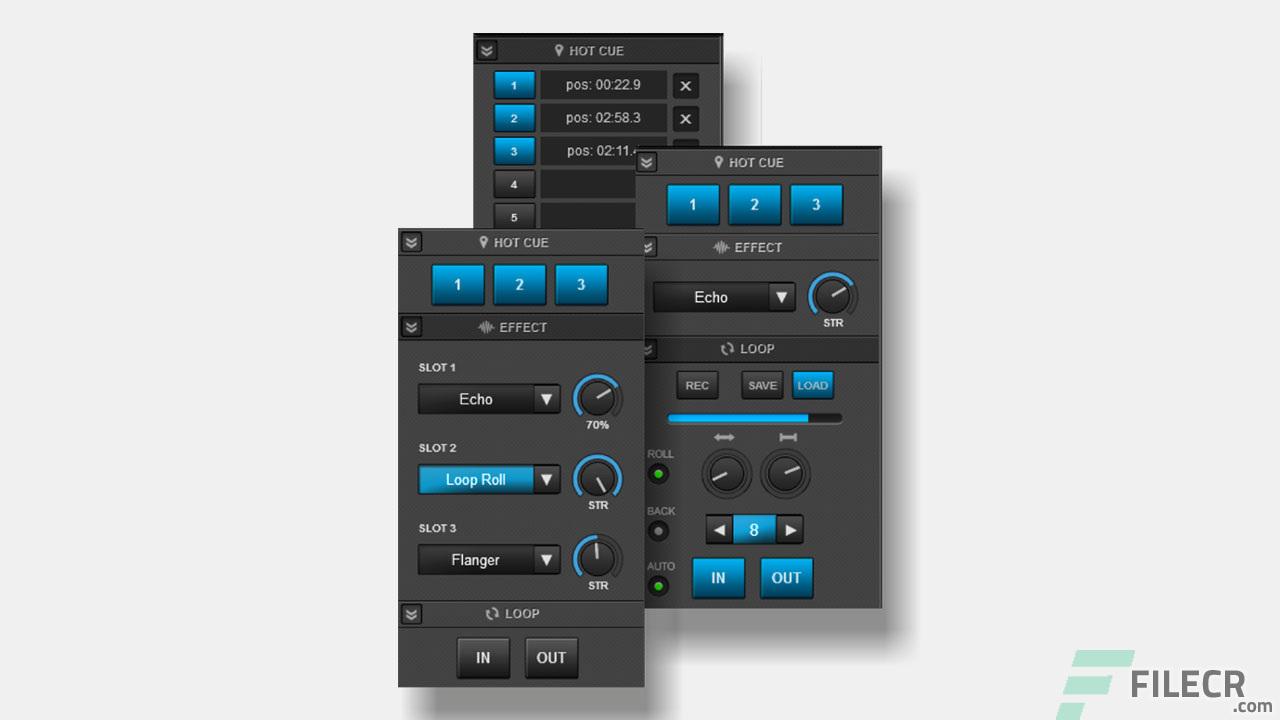This screenshot has width=1280, height=720.
Task: Increase loop size with right arrow
Action: [x=790, y=530]
